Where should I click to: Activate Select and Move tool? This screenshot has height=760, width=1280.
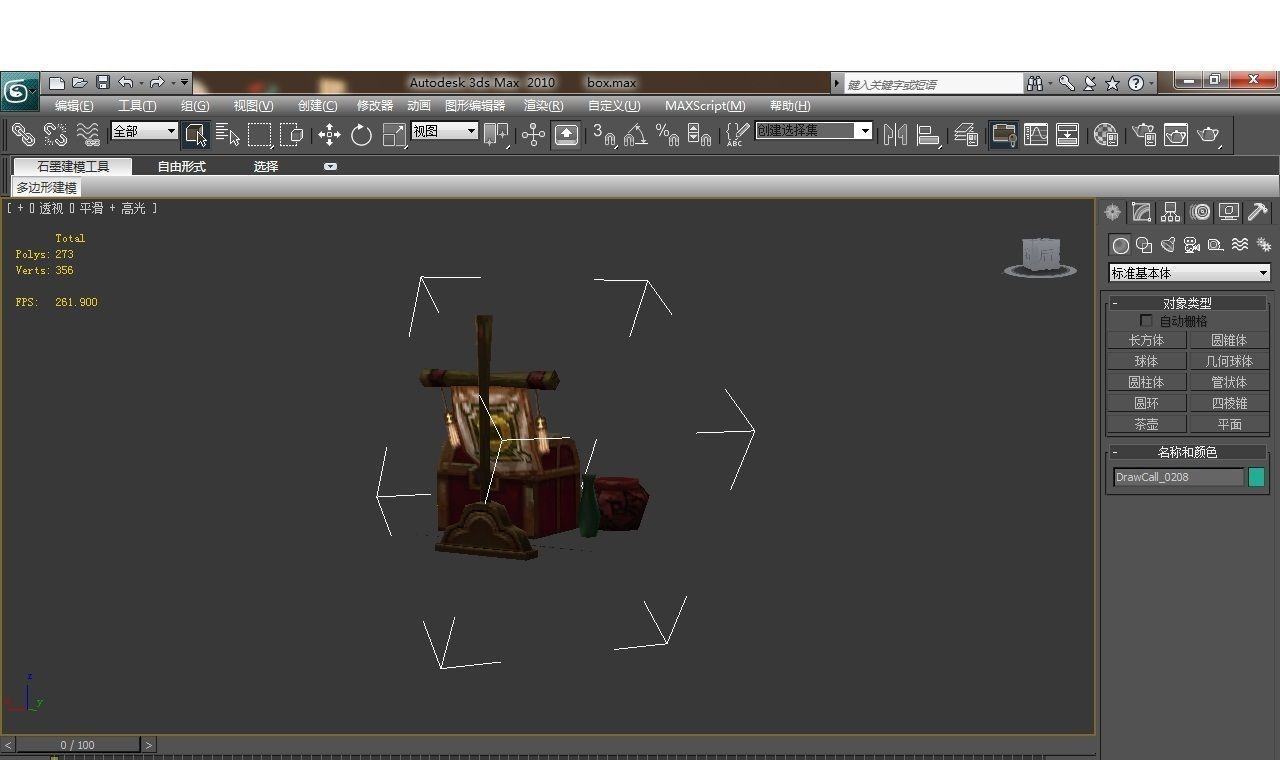point(329,134)
